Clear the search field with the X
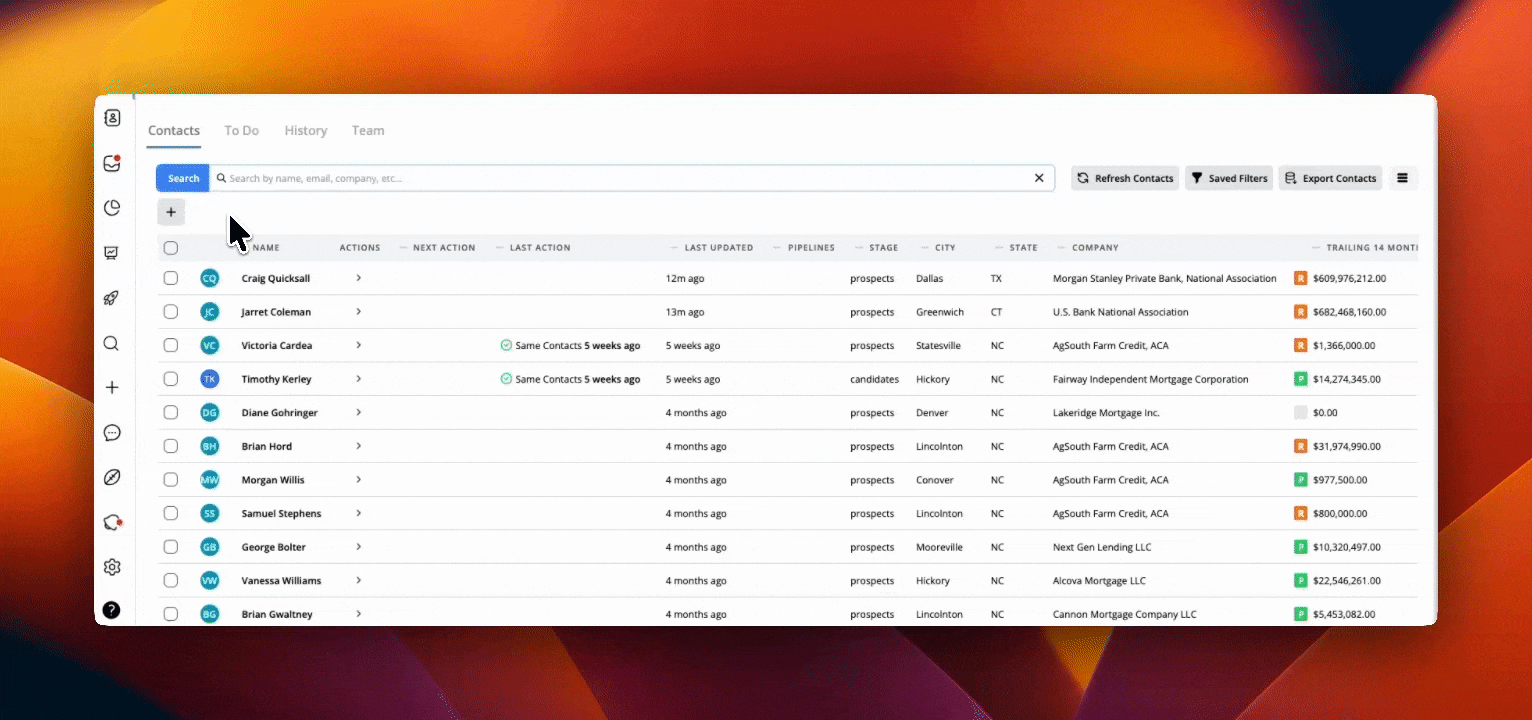Image resolution: width=1532 pixels, height=720 pixels. click(x=1039, y=178)
